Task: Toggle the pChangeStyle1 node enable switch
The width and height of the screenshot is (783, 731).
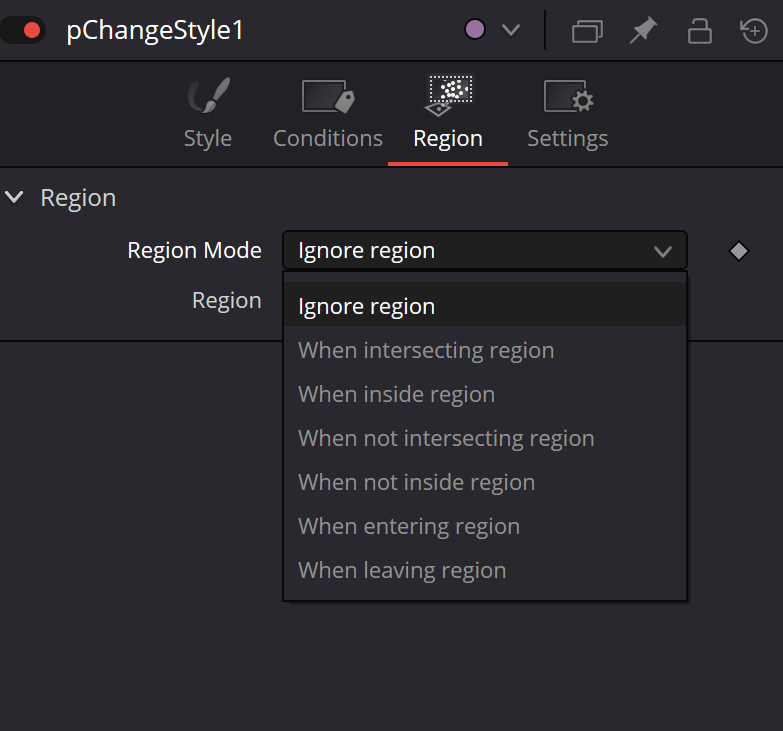Action: coord(23,30)
